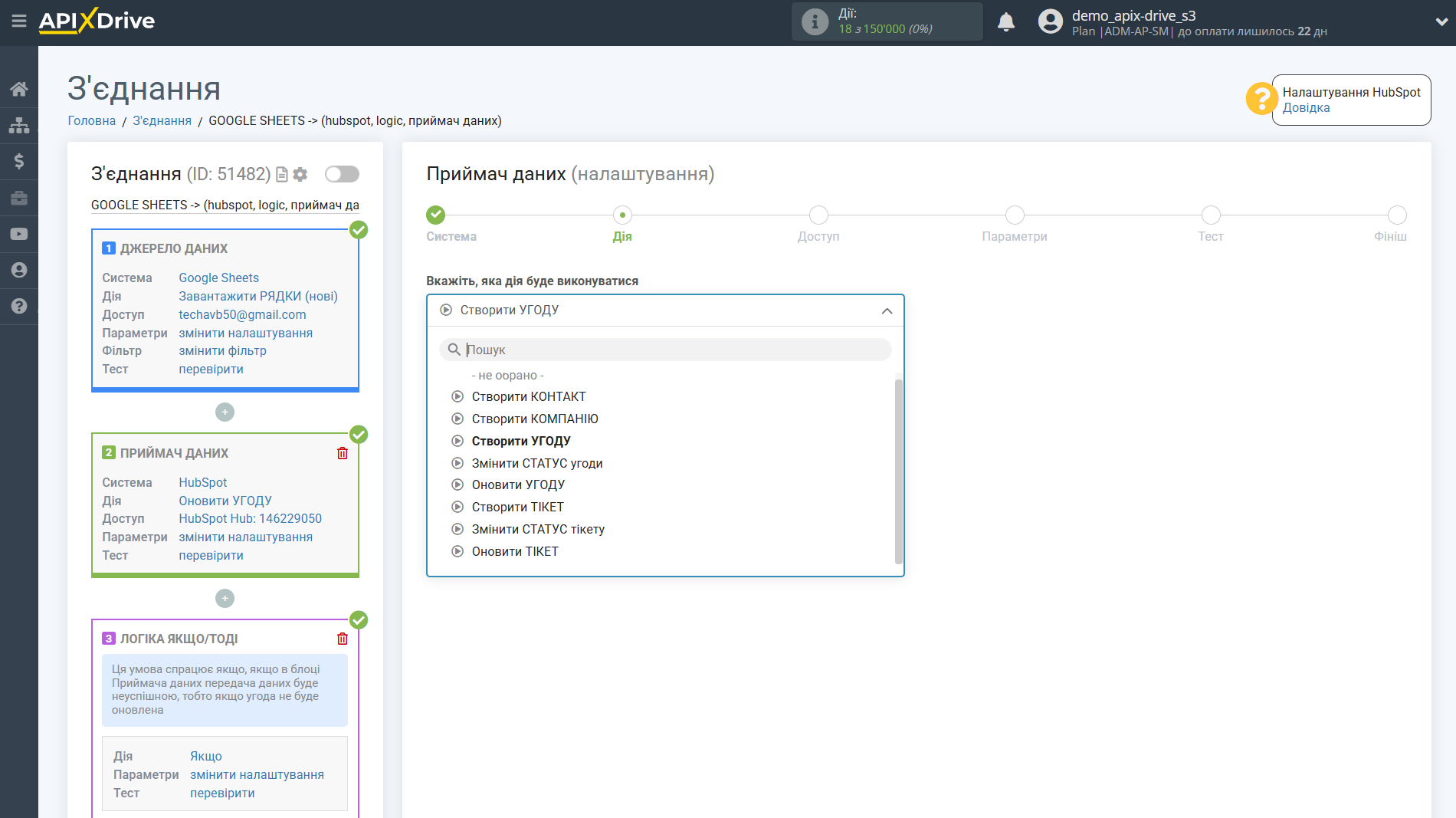Select Змінити СТАТУС угоди option
1456x818 pixels.
pyautogui.click(x=537, y=464)
